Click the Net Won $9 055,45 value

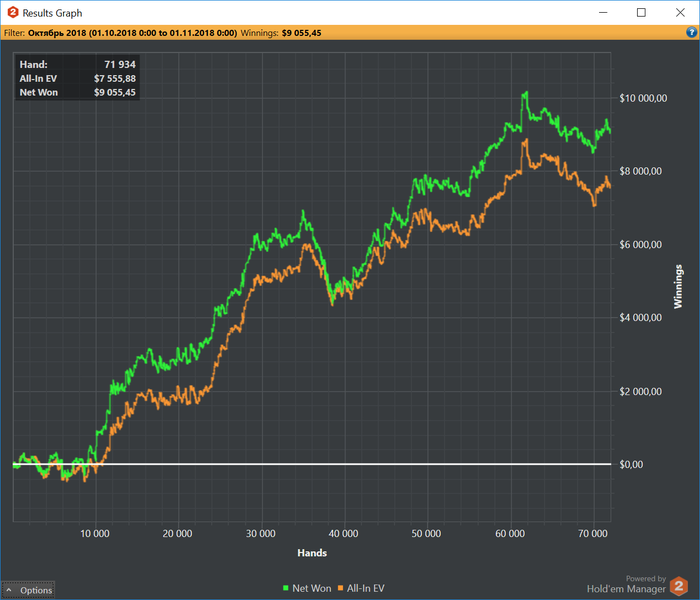(115, 92)
